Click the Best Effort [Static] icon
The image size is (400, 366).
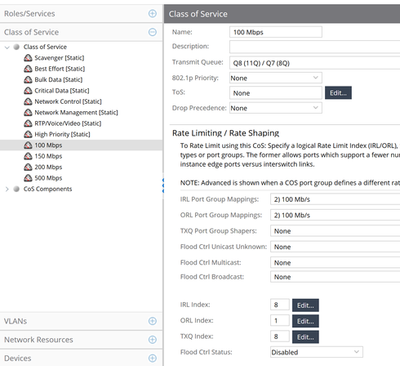tap(28, 69)
